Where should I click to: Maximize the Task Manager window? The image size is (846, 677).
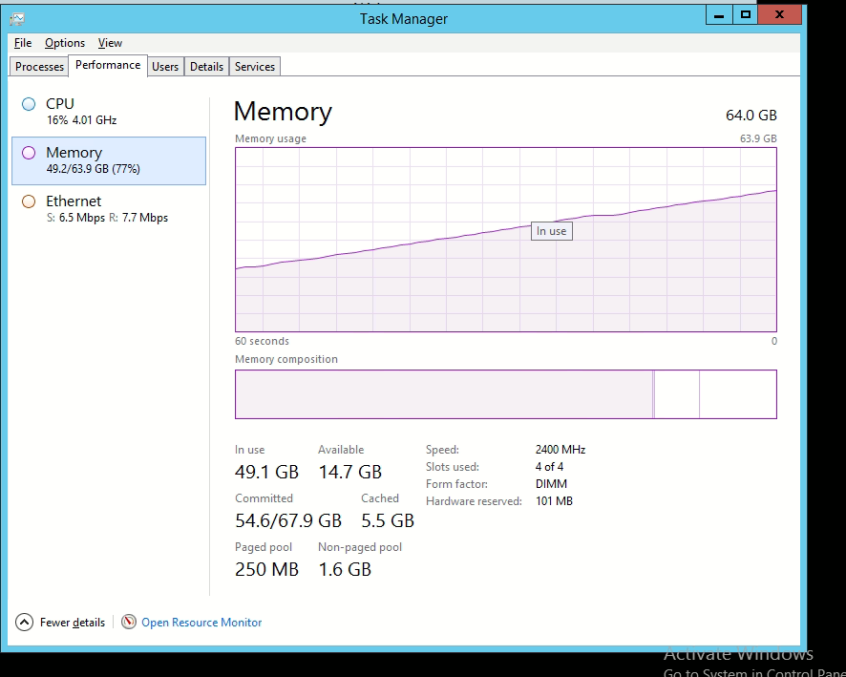745,15
